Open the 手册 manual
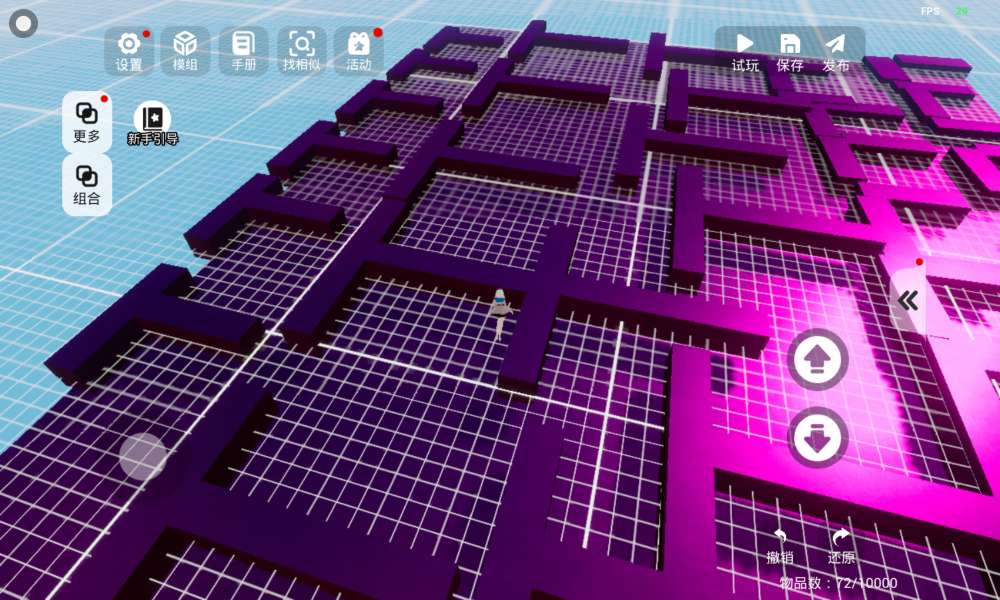 (243, 51)
